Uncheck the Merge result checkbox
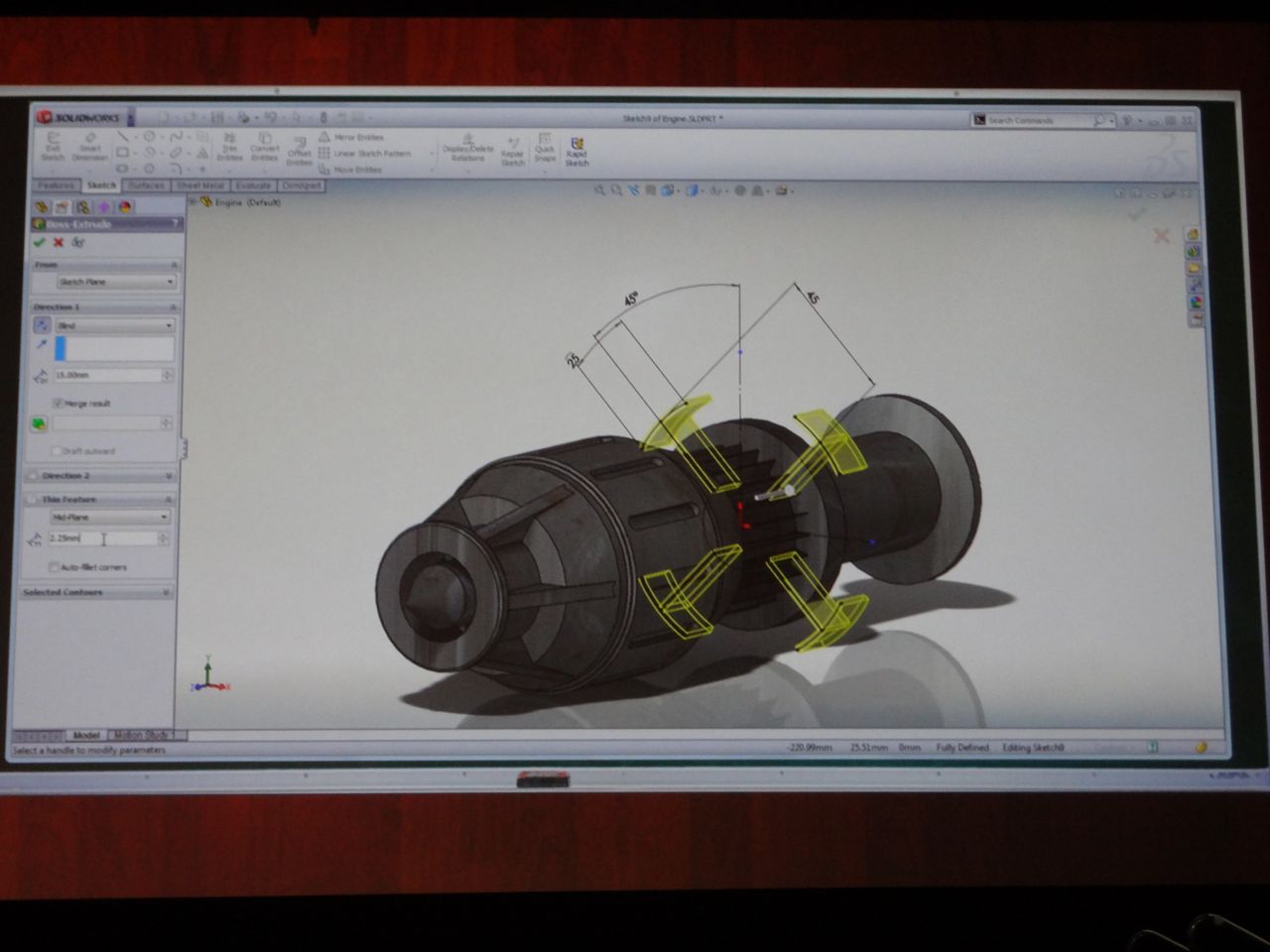1270x952 pixels. pyautogui.click(x=58, y=404)
